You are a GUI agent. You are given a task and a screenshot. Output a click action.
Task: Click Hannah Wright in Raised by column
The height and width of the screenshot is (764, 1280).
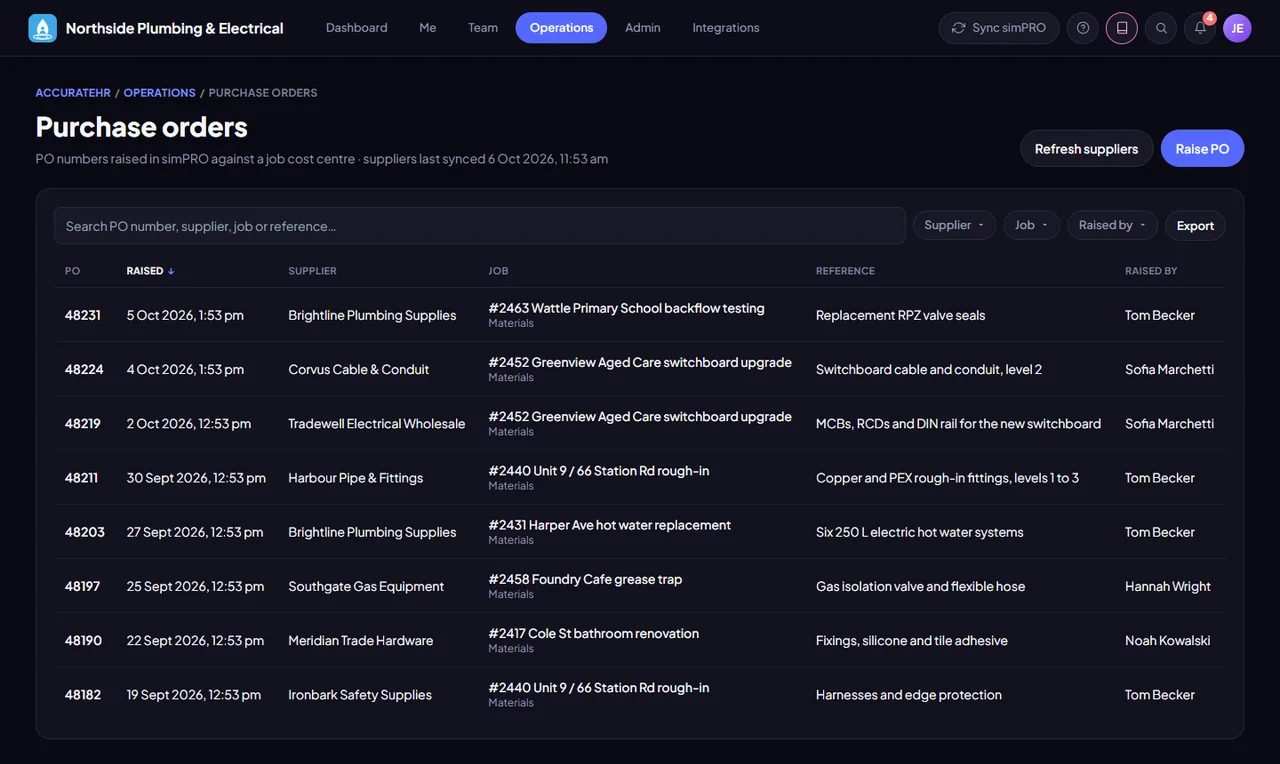click(1167, 586)
